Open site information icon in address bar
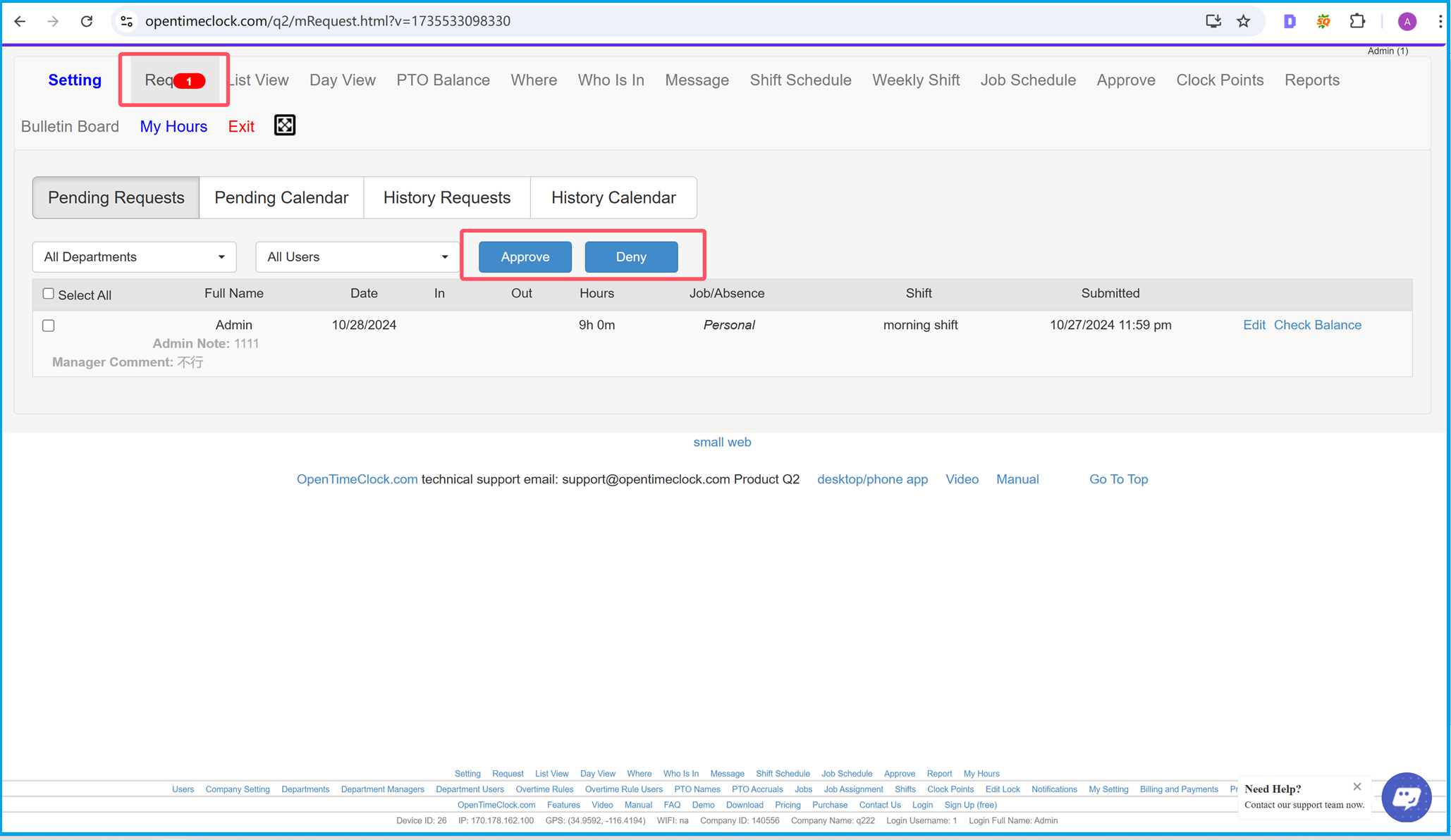The image size is (1451, 840). [x=127, y=21]
